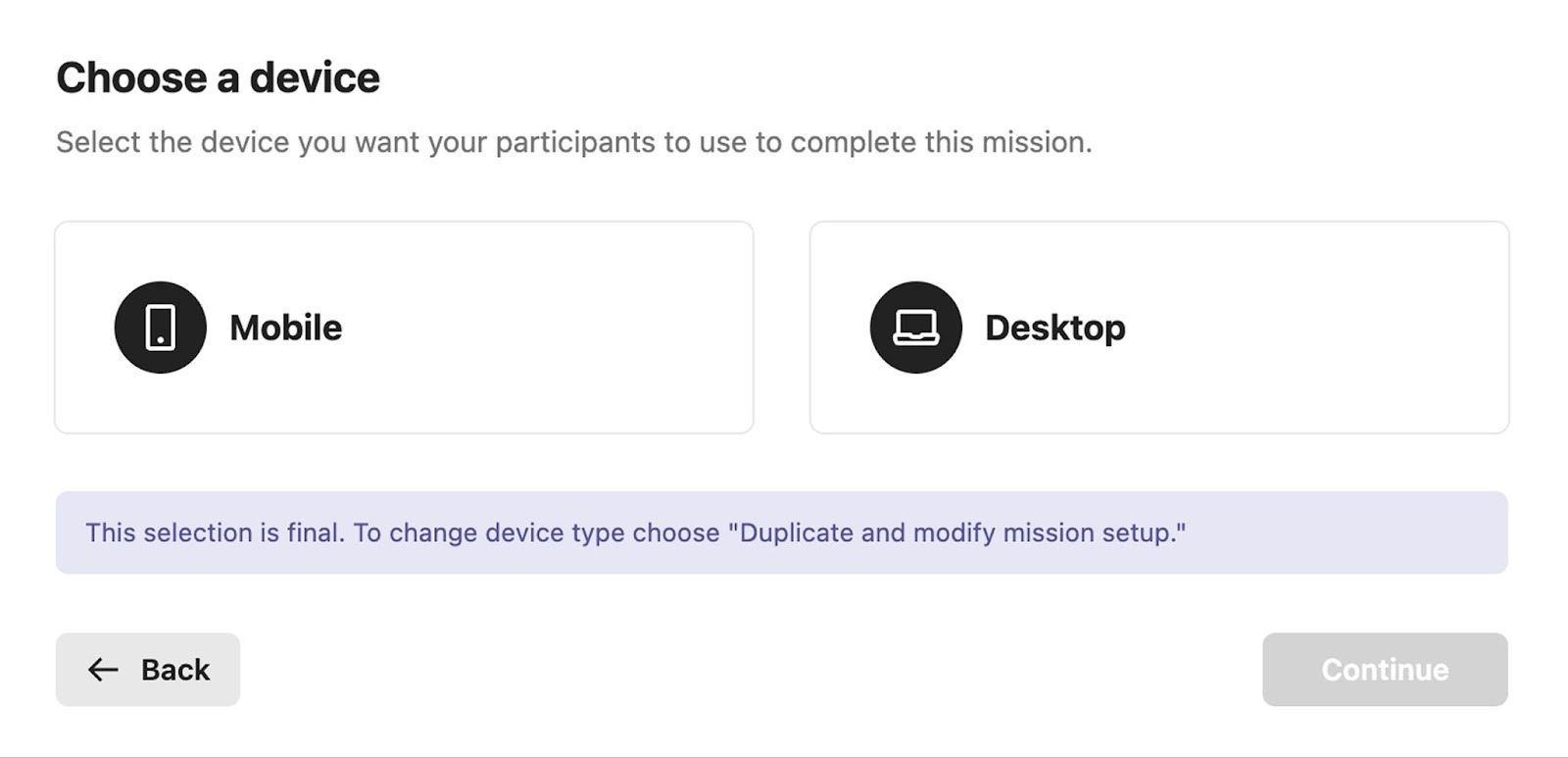The height and width of the screenshot is (758, 1568).
Task: Click the device selection subtitle text
Action: click(x=573, y=142)
